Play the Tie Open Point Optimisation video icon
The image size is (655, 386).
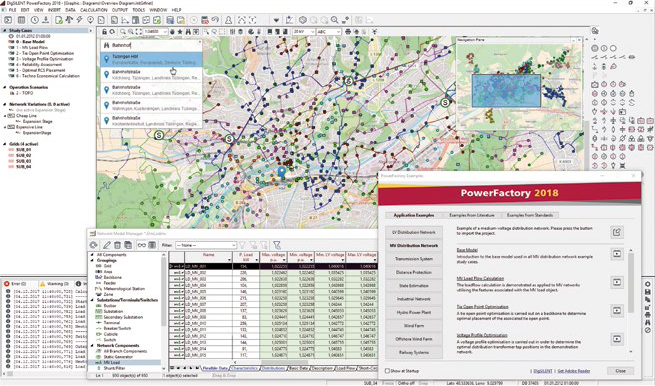pos(617,310)
